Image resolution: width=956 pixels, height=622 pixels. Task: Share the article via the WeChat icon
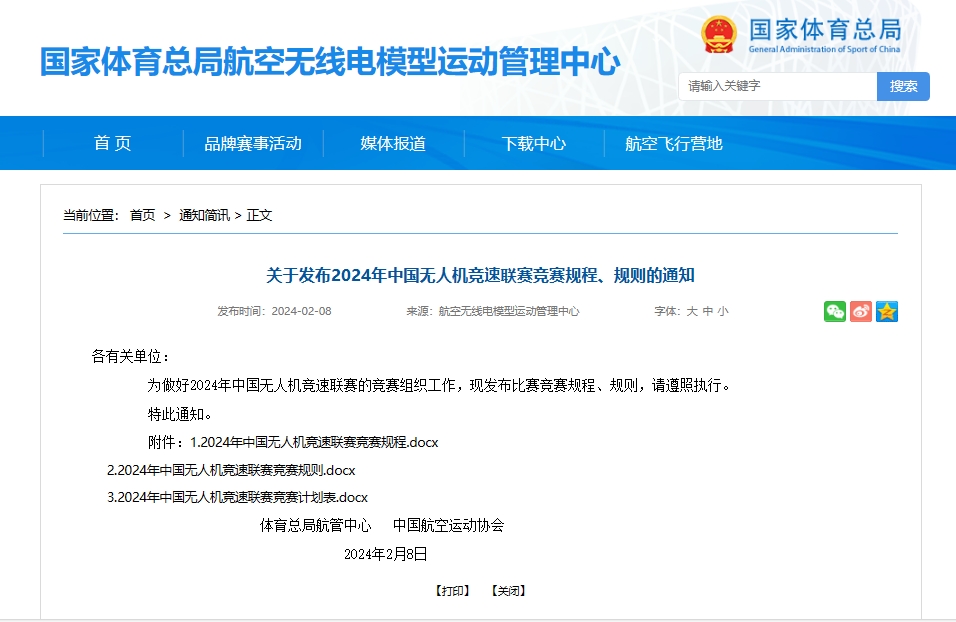click(834, 311)
